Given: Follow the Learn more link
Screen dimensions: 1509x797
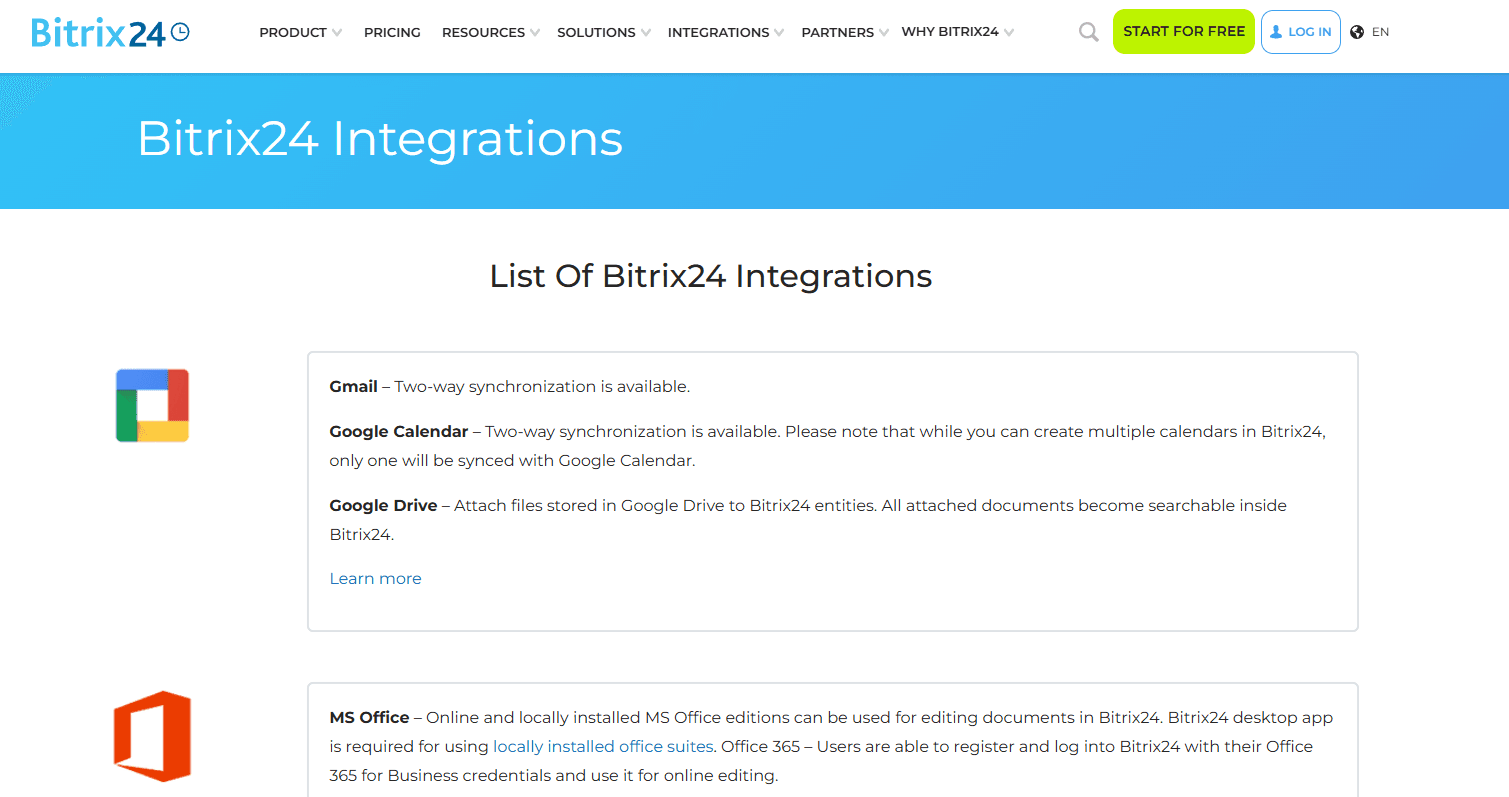Looking at the screenshot, I should tap(375, 578).
